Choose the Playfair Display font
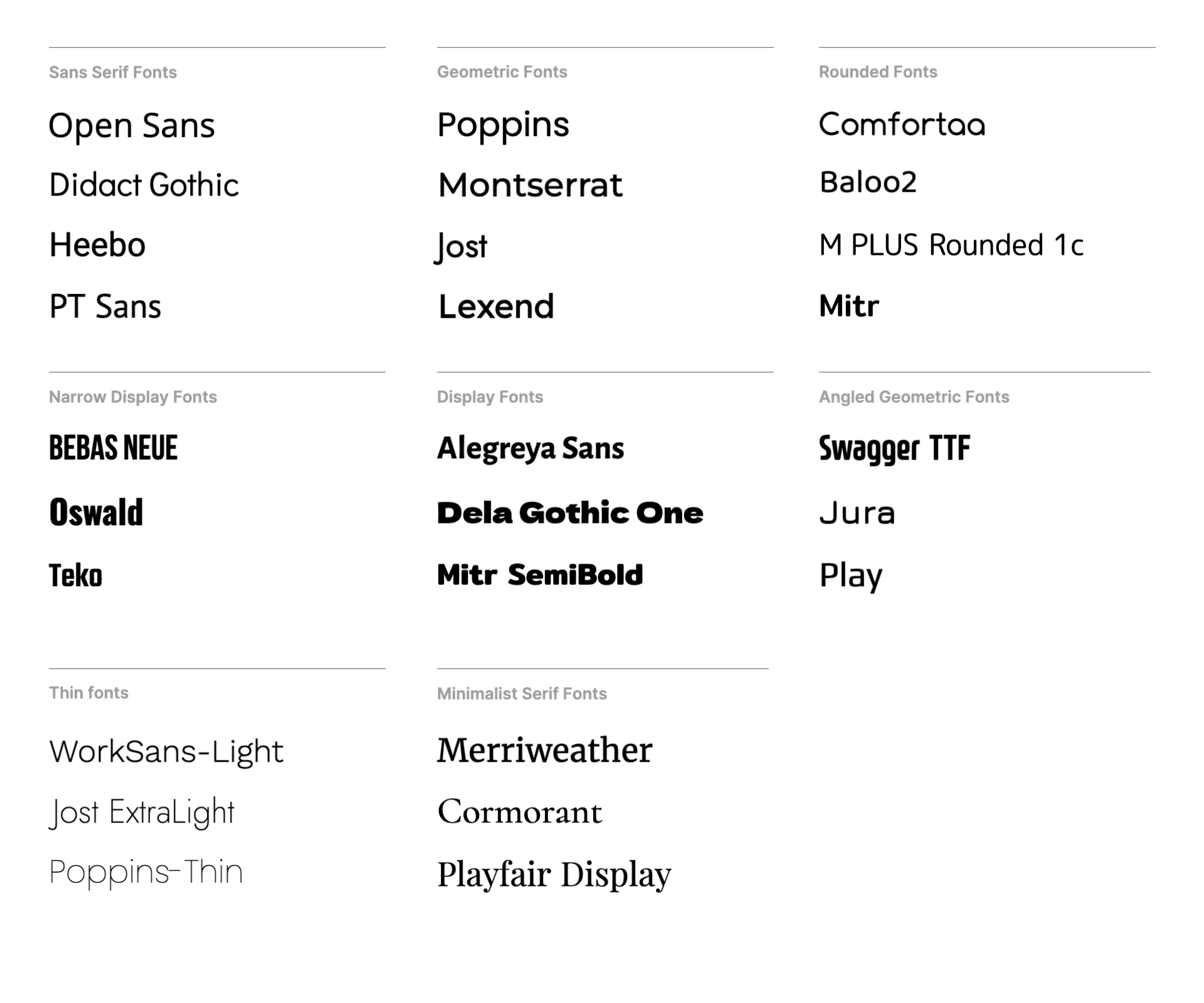1204x1003 pixels. [x=554, y=875]
